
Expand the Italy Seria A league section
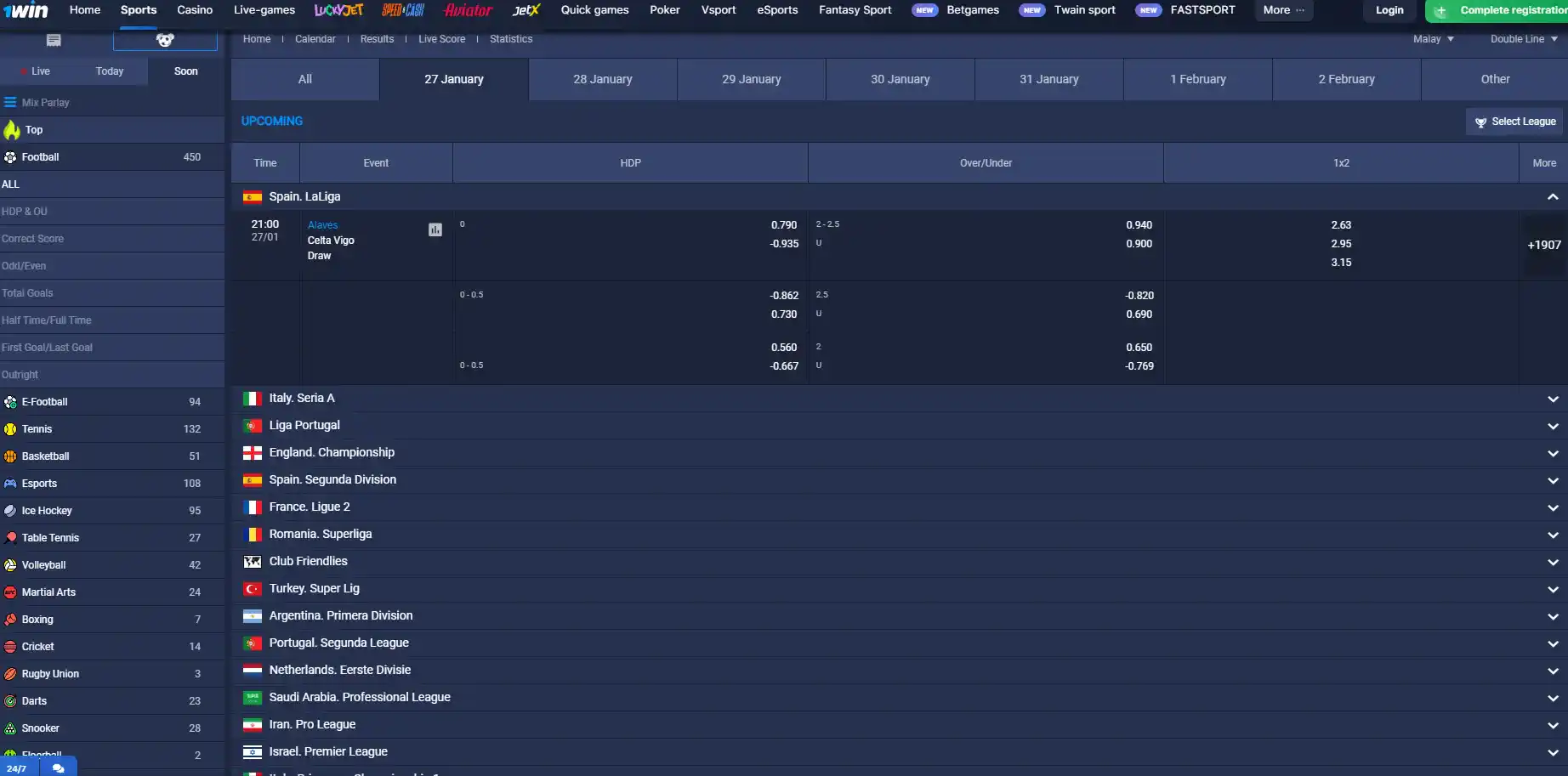point(1554,398)
